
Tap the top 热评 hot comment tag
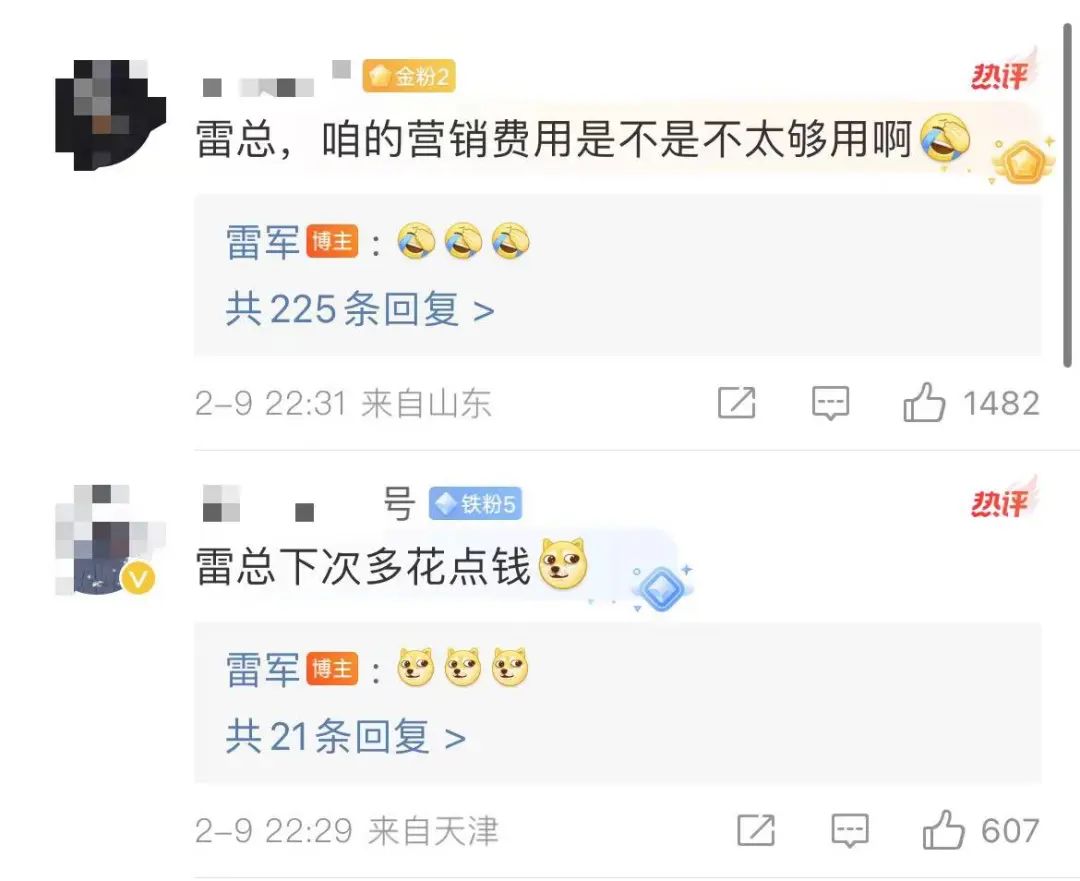coord(1003,72)
